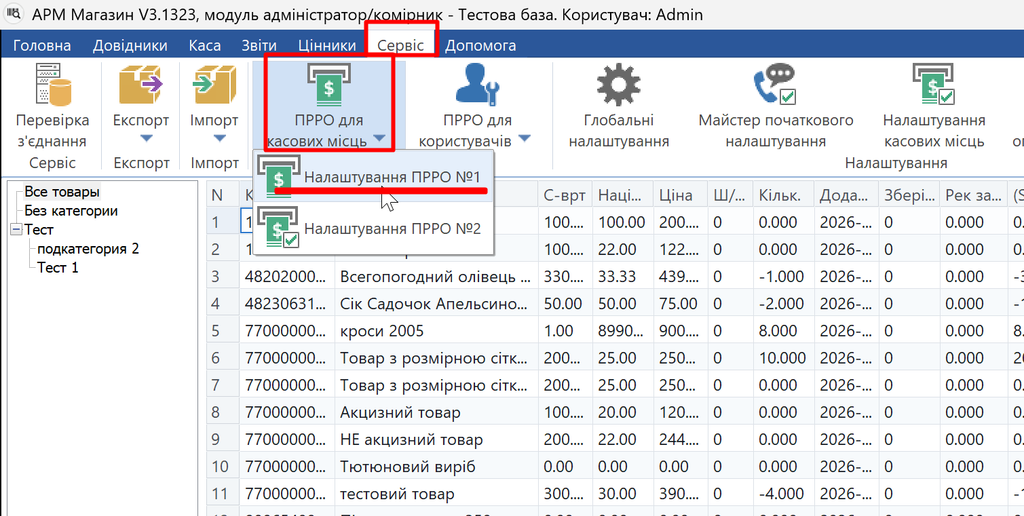Click the Експорт box icon
Viewport: 1024px width, 516px height.
141,84
